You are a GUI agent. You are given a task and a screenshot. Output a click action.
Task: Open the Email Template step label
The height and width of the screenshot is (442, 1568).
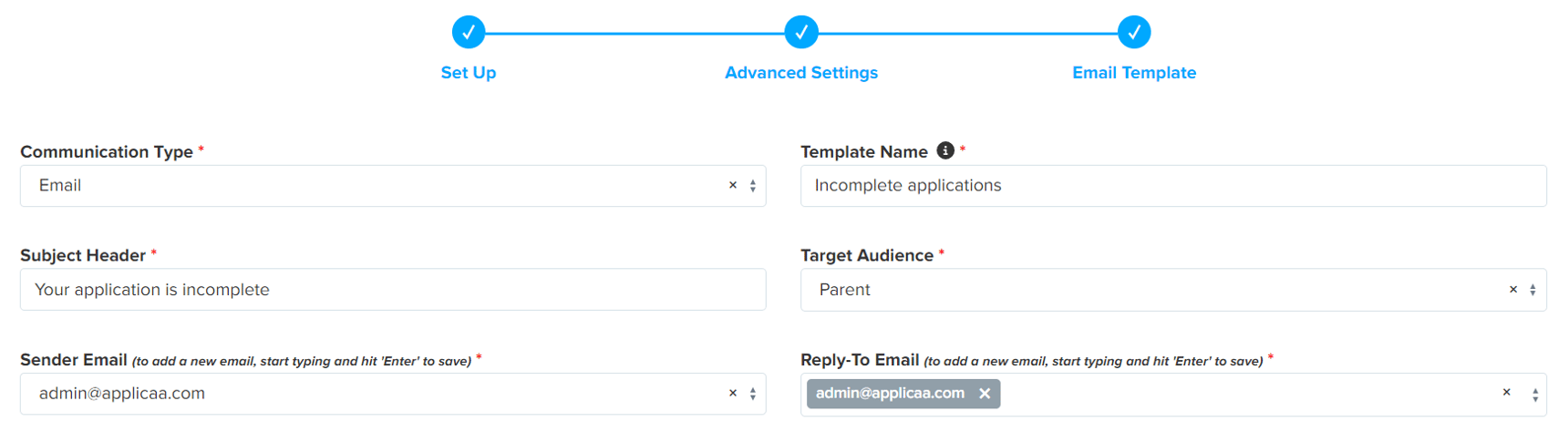tap(1133, 73)
